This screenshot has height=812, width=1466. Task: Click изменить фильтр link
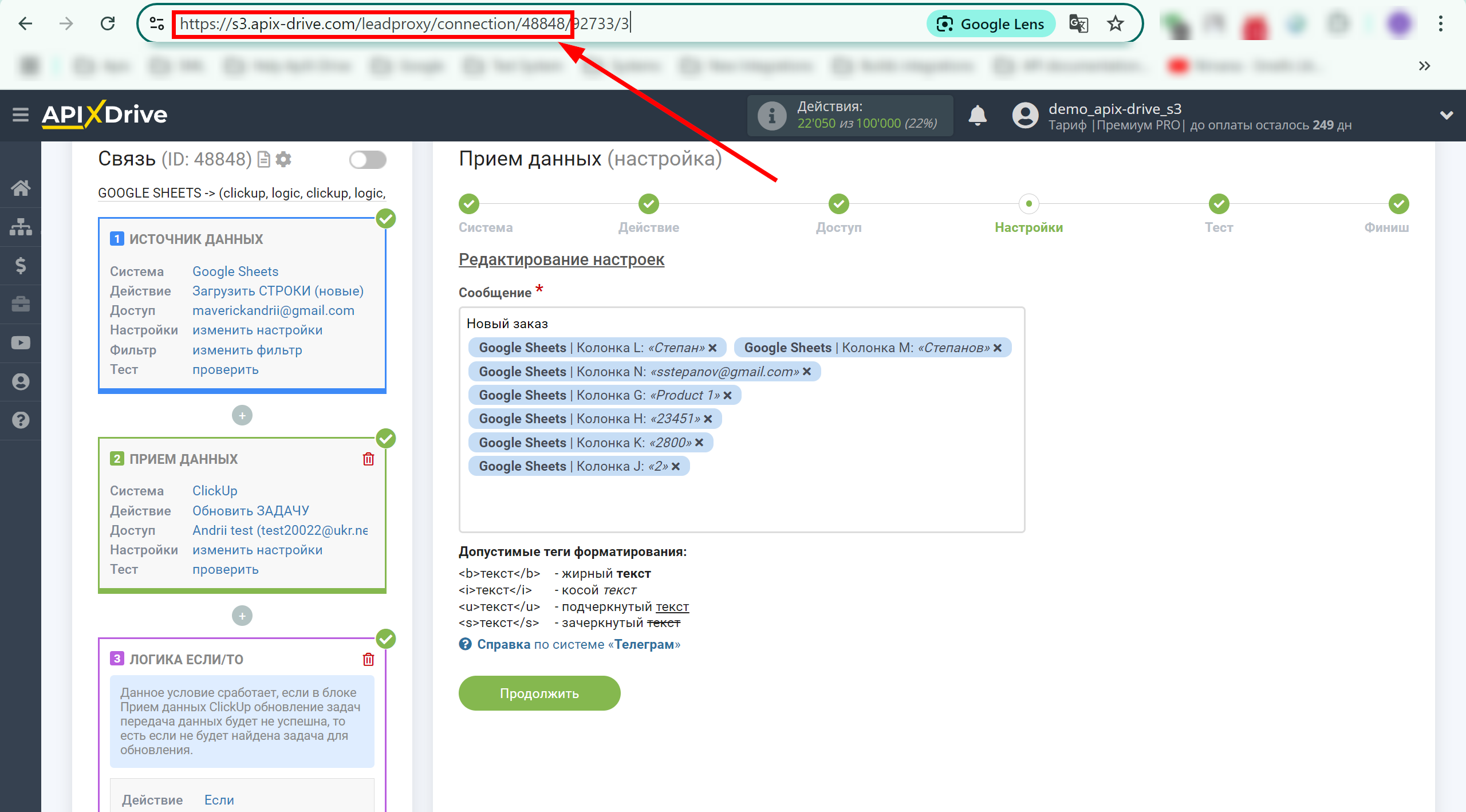(247, 350)
